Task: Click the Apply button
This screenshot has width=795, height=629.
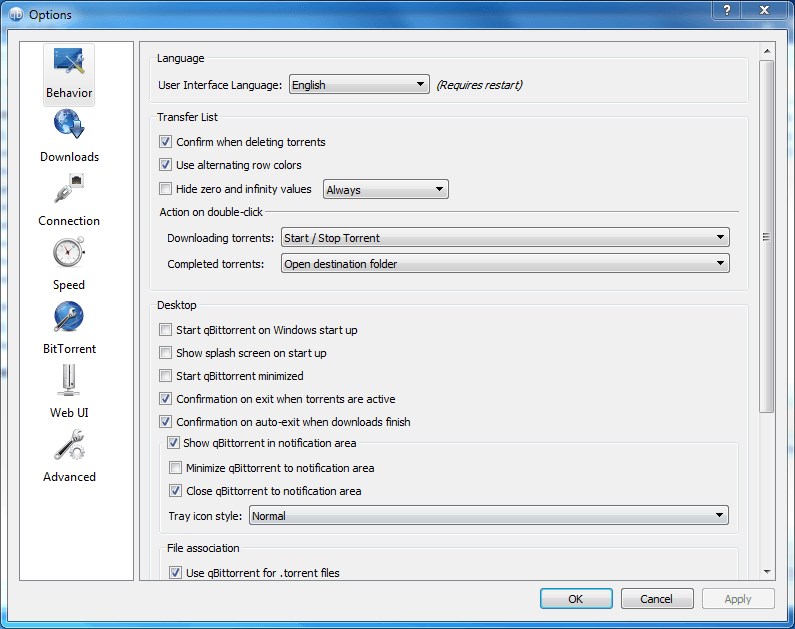Action: [x=738, y=599]
